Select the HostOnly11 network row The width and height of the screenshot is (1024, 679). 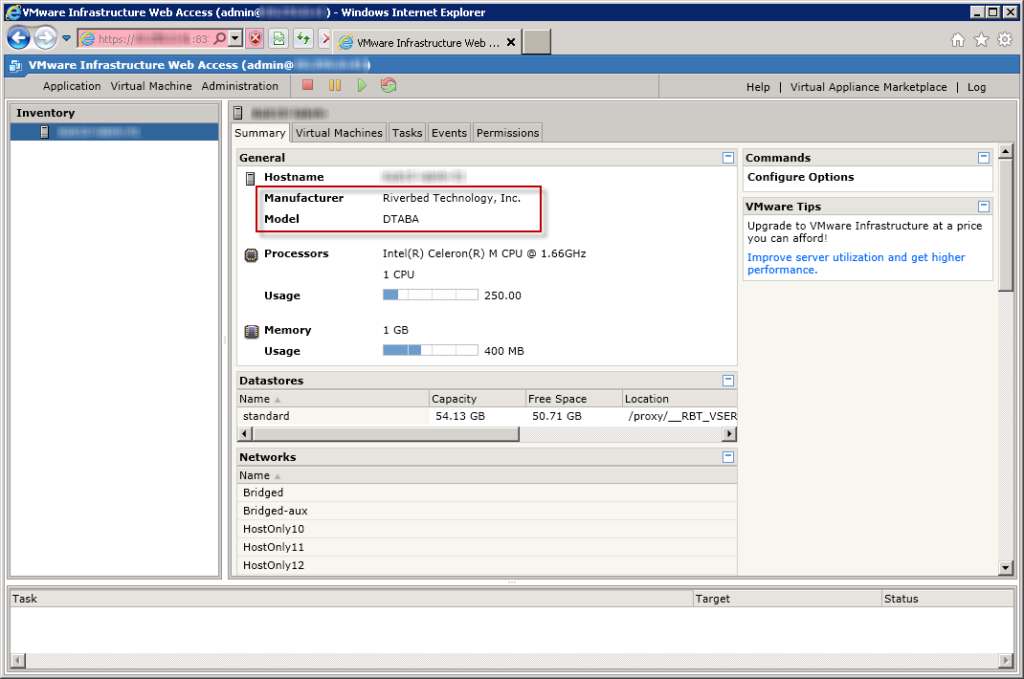[487, 547]
